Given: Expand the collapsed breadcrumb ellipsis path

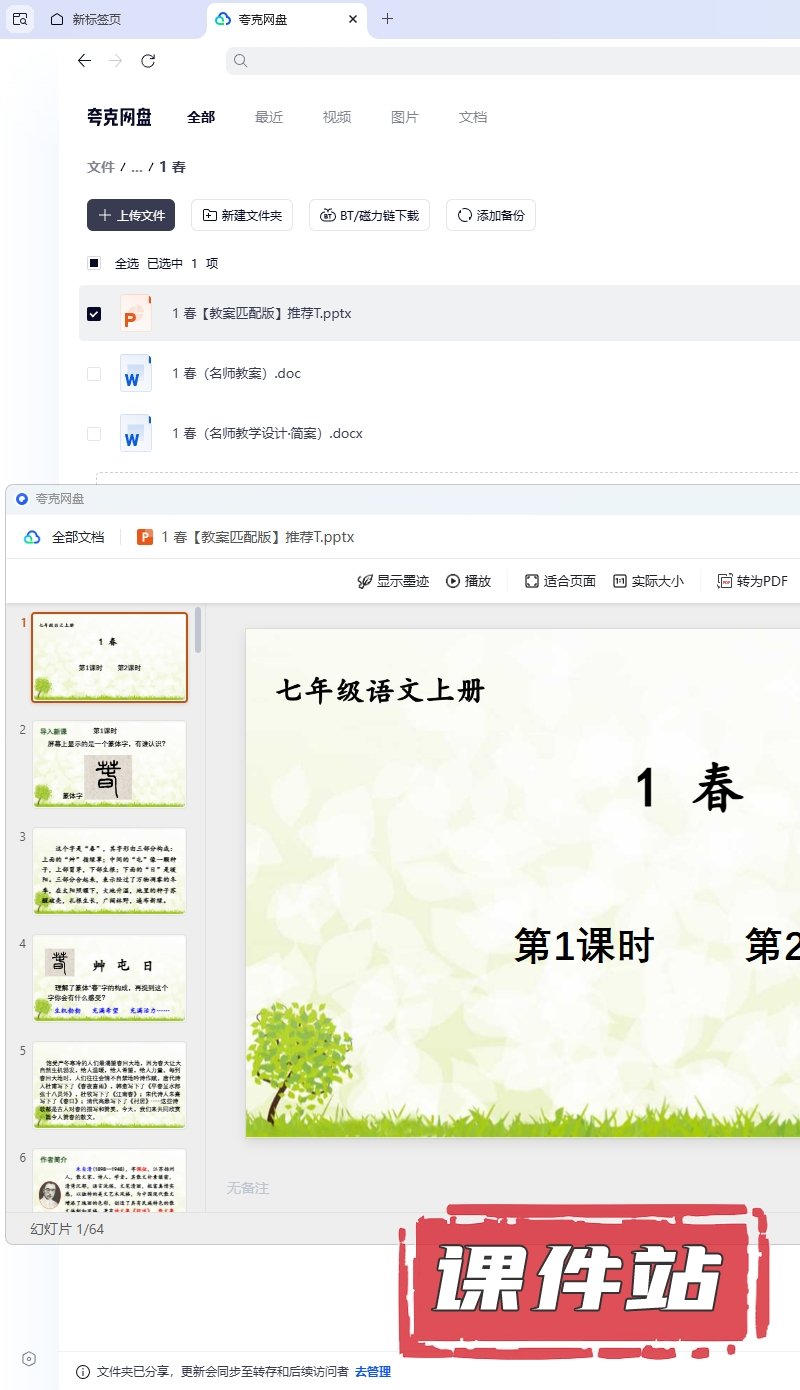Looking at the screenshot, I should pyautogui.click(x=137, y=167).
